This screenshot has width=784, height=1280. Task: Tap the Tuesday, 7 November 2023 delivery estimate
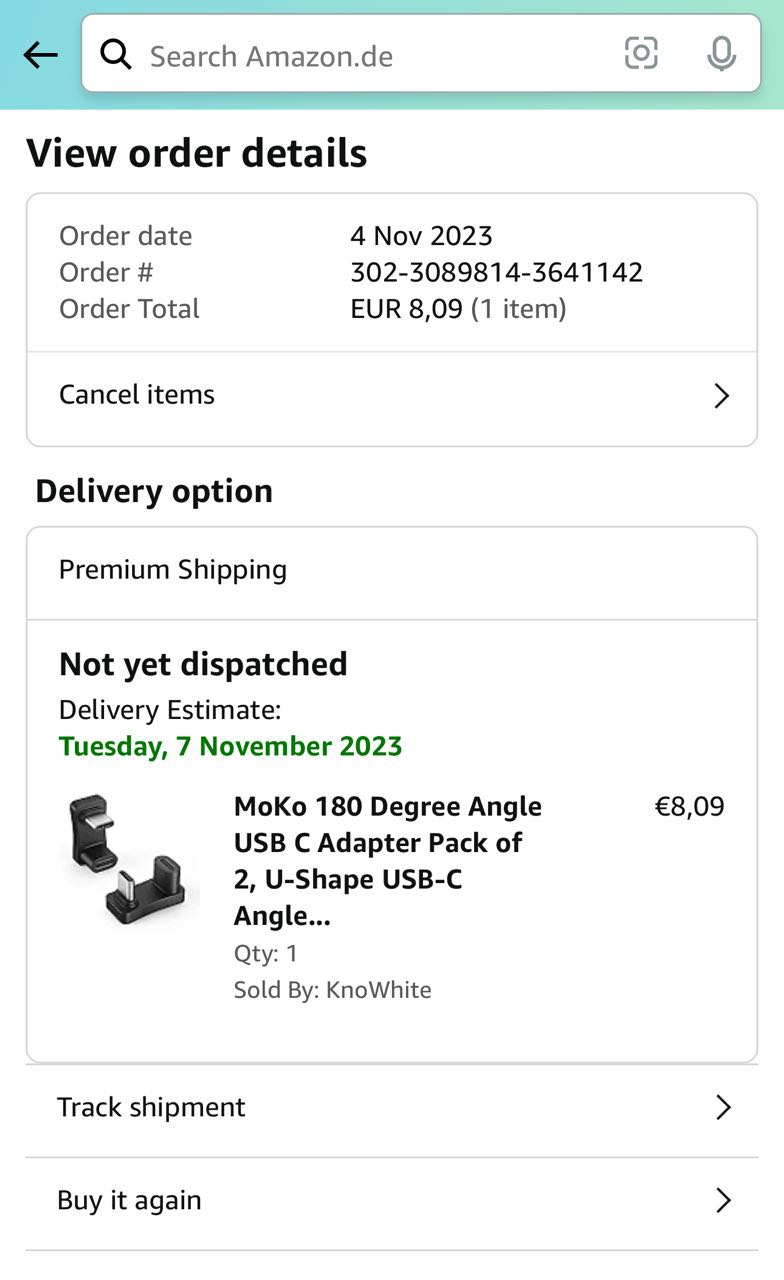(230, 746)
